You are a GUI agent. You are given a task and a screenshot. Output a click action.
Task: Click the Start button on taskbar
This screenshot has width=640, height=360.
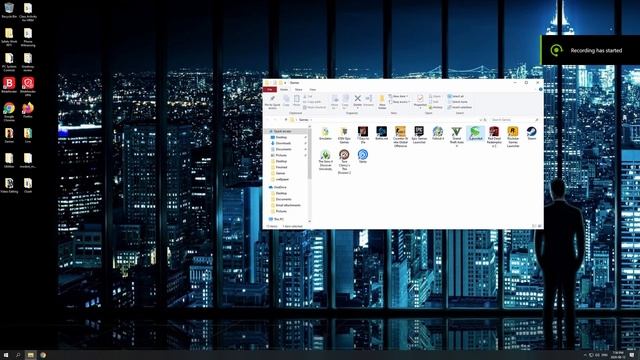tap(6, 355)
